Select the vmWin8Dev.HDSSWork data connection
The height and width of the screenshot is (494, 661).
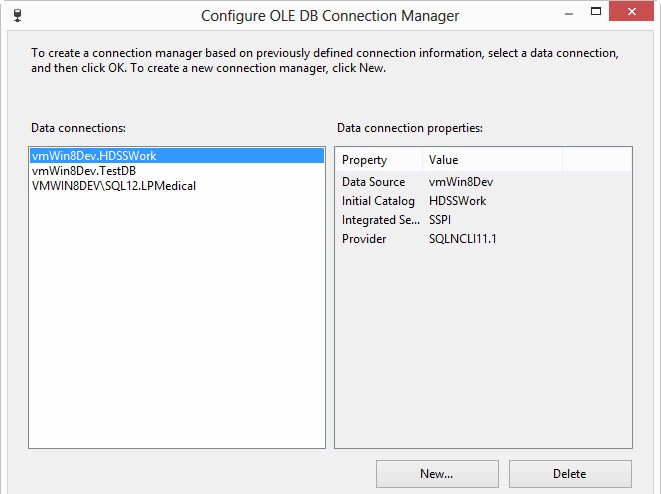pyautogui.click(x=94, y=156)
